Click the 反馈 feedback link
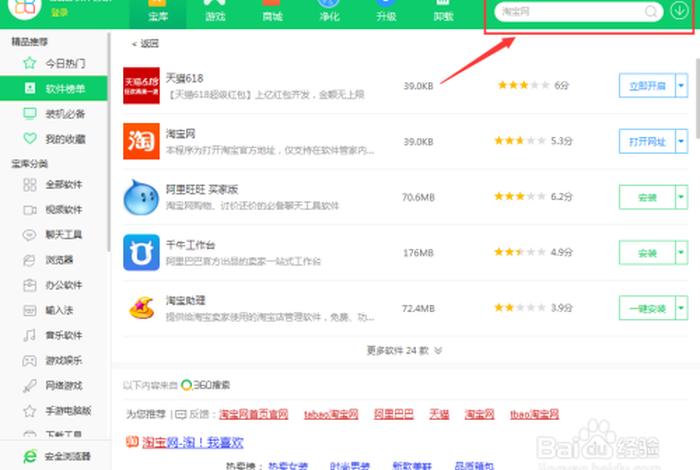 (199, 414)
